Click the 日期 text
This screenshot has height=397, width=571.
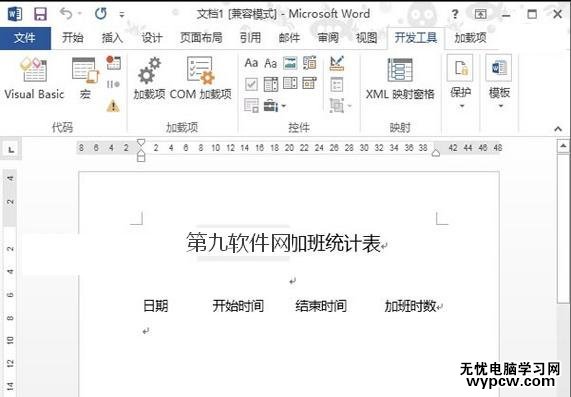coord(155,306)
